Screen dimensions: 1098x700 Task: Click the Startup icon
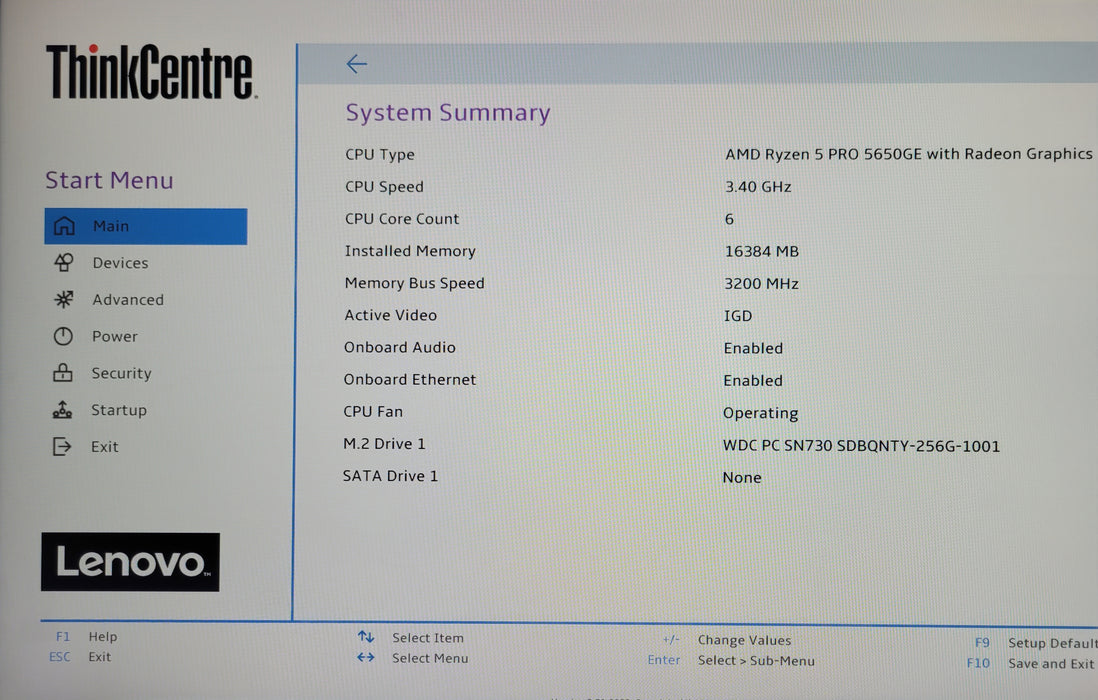(x=62, y=410)
